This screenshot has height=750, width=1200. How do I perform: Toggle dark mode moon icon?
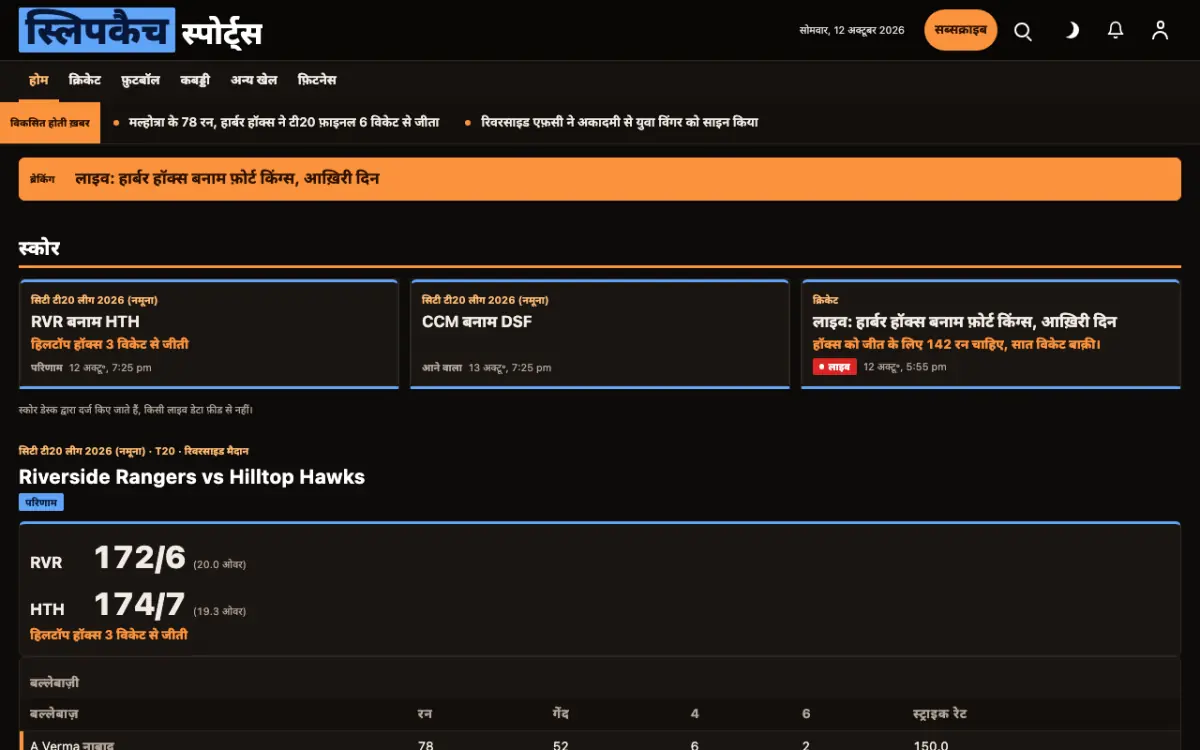(1071, 31)
